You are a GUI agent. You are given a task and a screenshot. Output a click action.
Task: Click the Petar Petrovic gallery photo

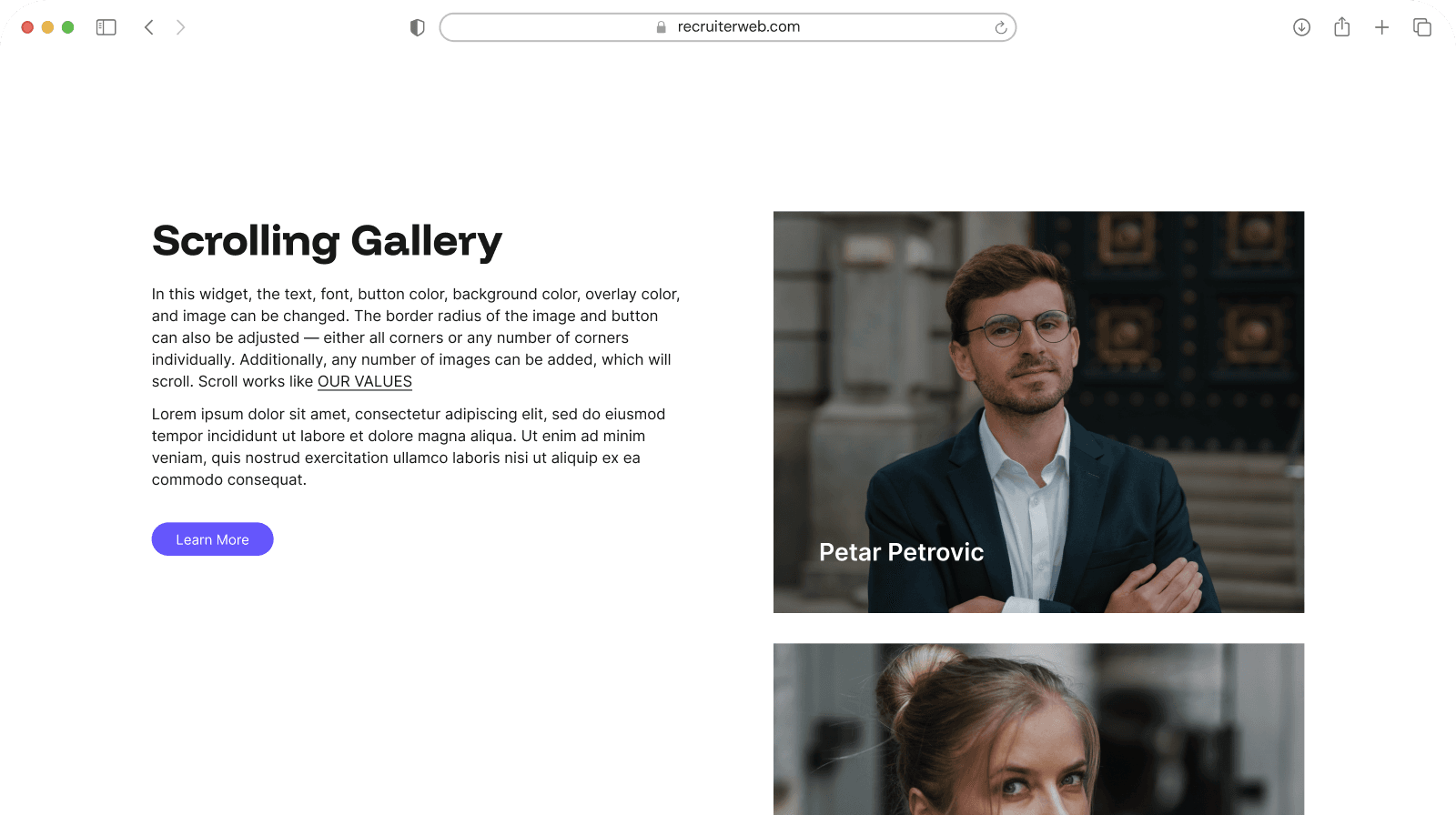[x=1038, y=411]
